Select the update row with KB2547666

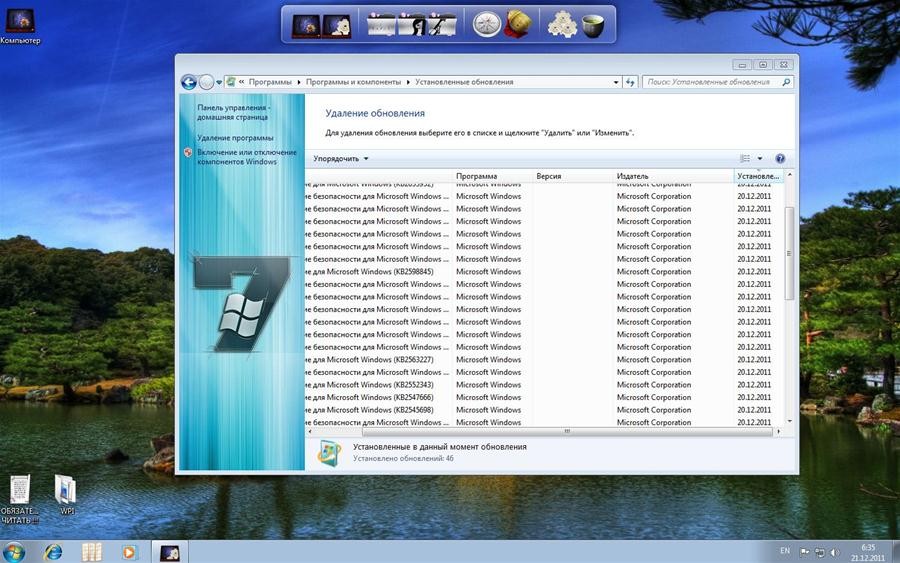[x=544, y=398]
